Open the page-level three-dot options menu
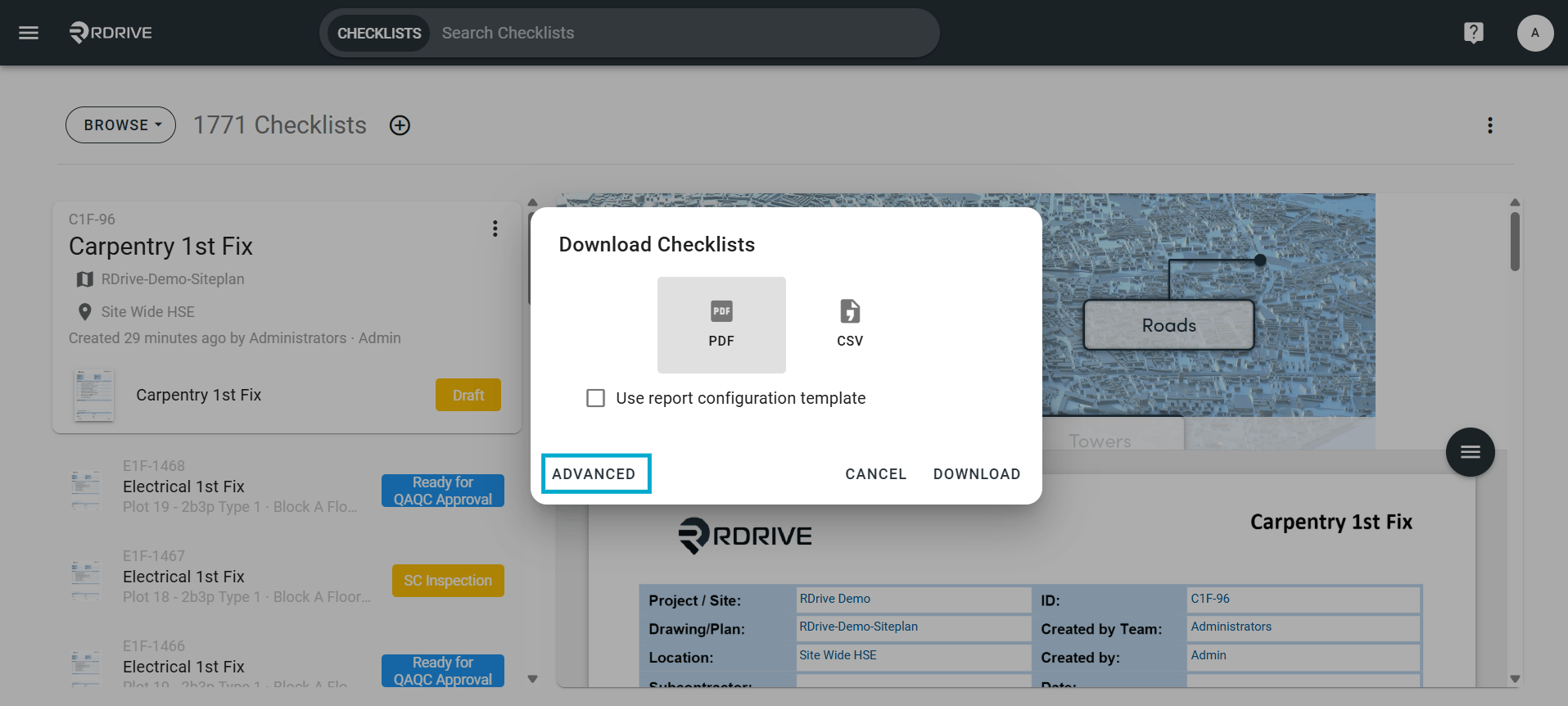1568x706 pixels. point(1489,125)
